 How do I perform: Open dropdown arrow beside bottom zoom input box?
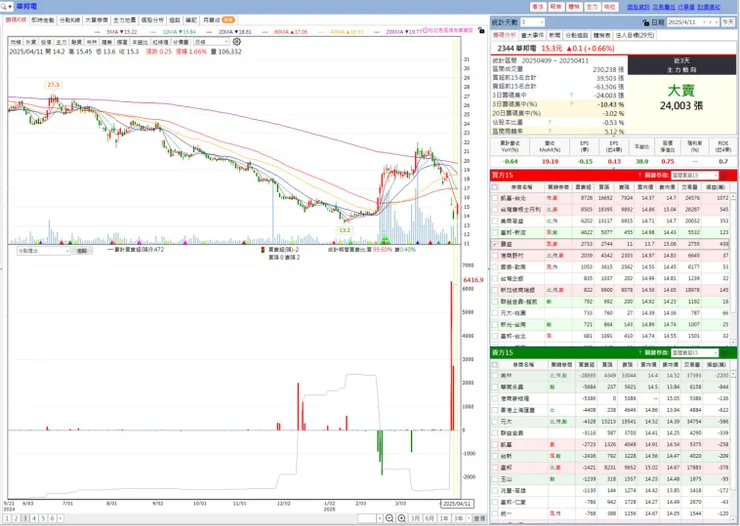(x=379, y=518)
